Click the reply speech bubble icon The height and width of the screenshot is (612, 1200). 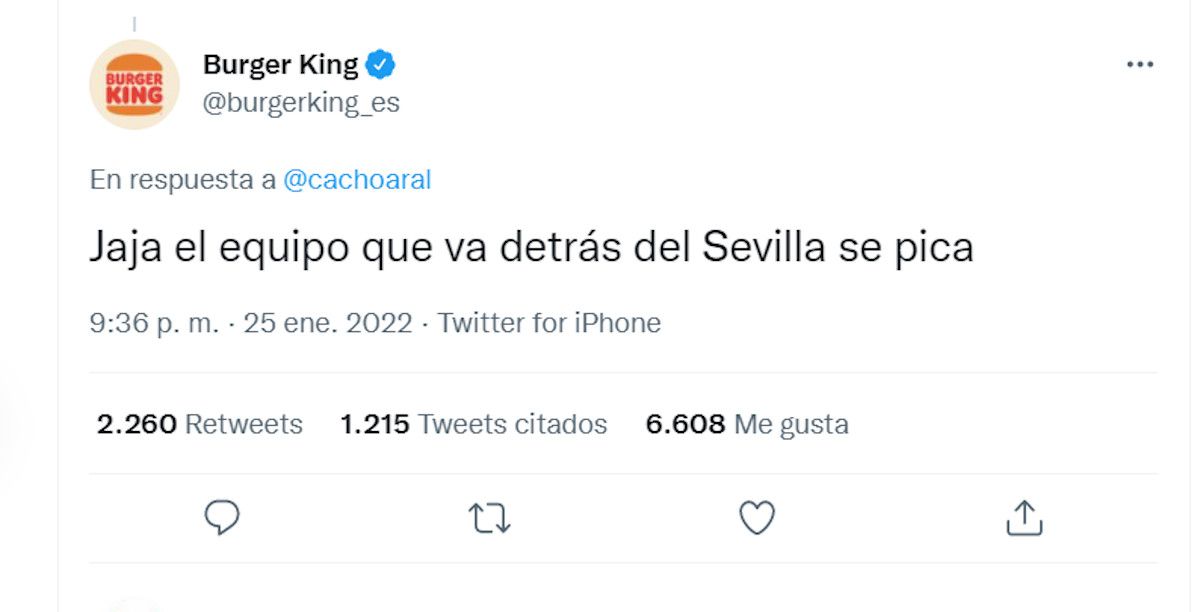click(221, 517)
